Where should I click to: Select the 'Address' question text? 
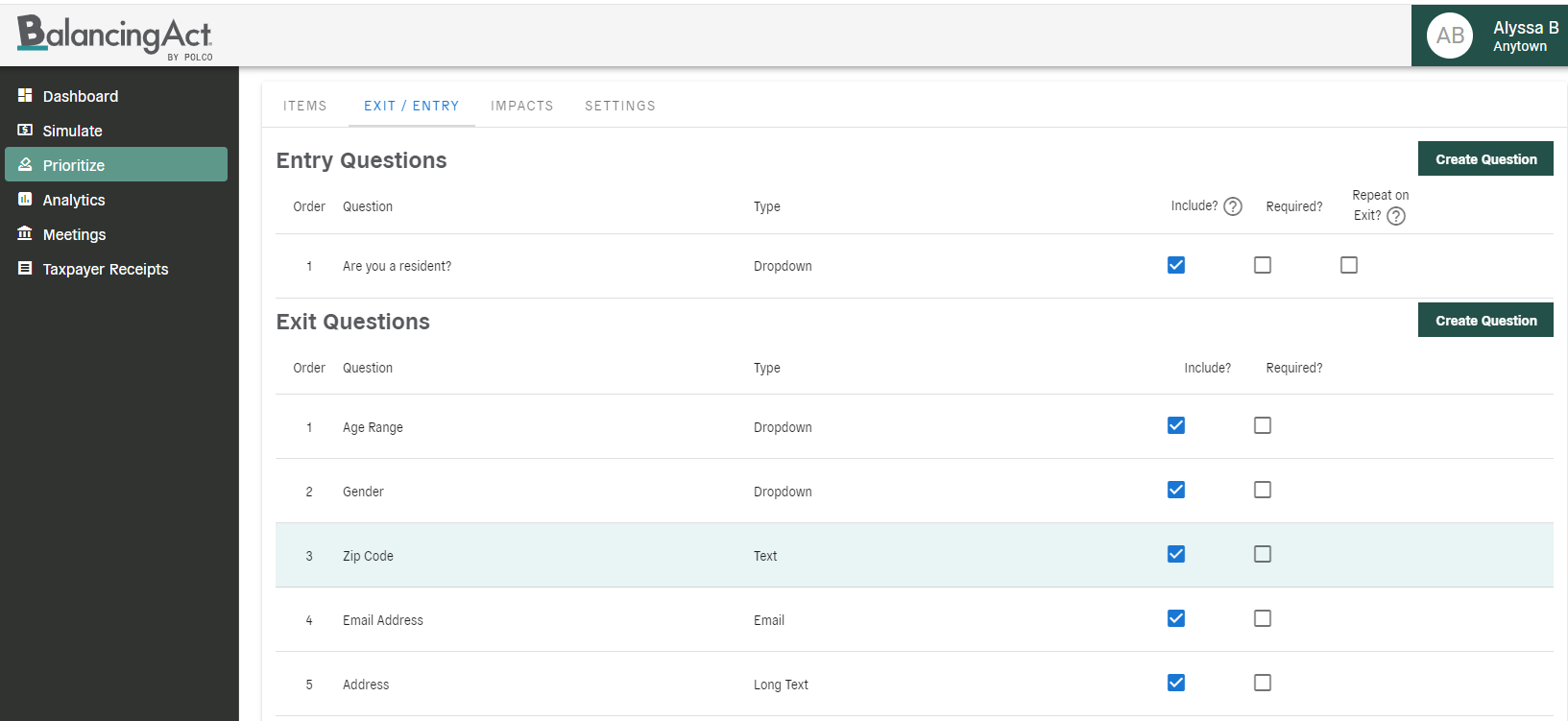click(x=366, y=685)
